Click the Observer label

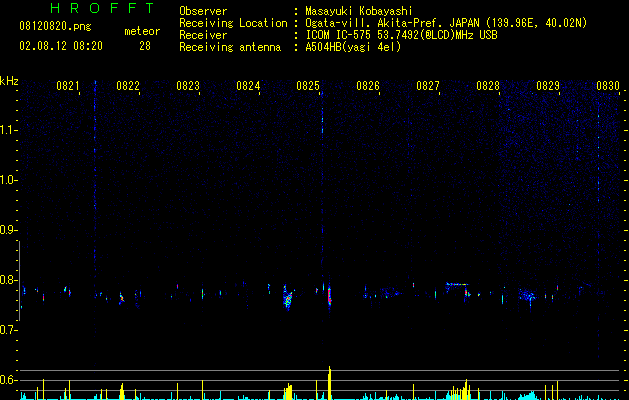203,11
